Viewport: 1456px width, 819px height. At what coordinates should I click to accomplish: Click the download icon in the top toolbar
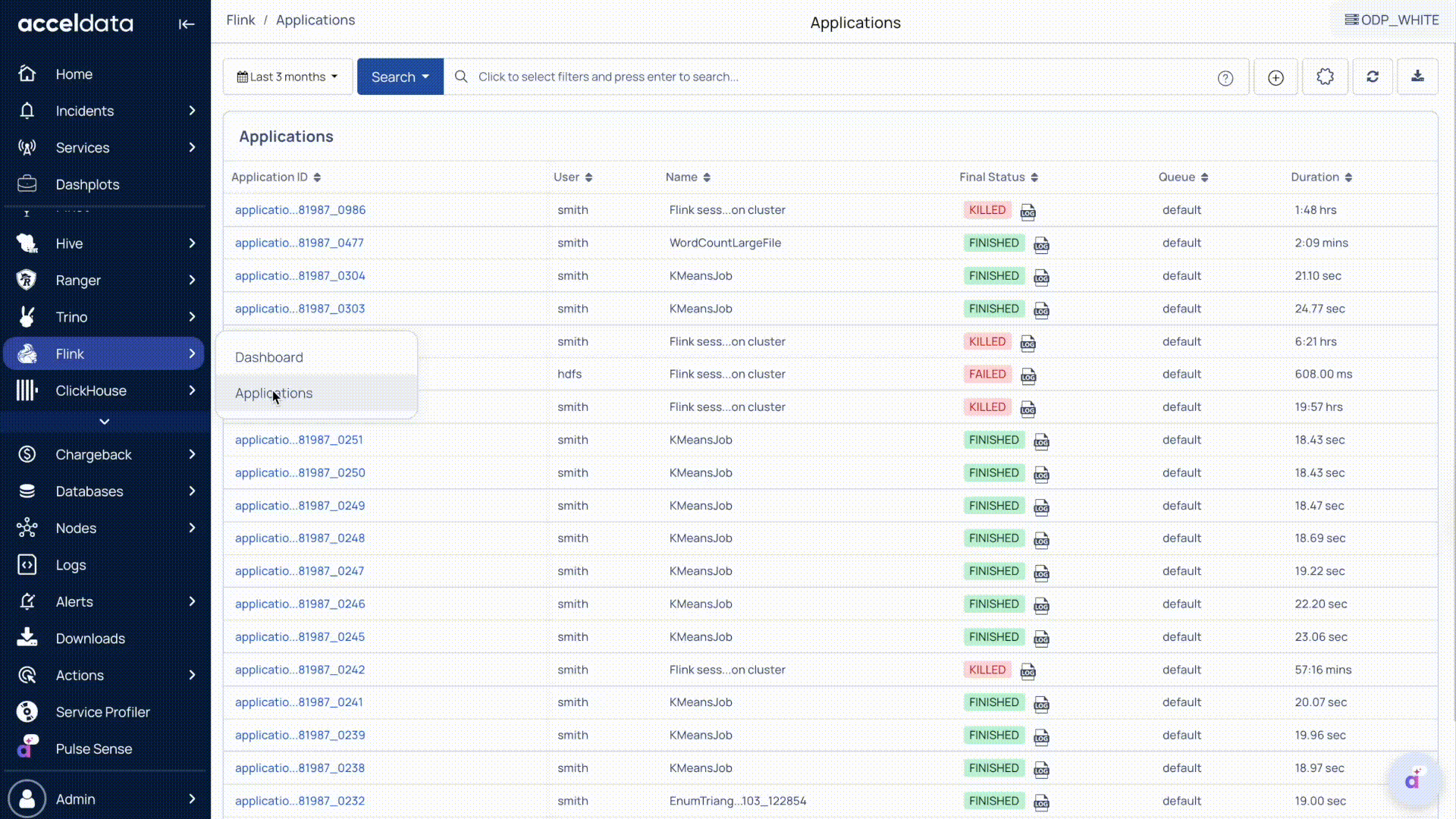(1417, 77)
